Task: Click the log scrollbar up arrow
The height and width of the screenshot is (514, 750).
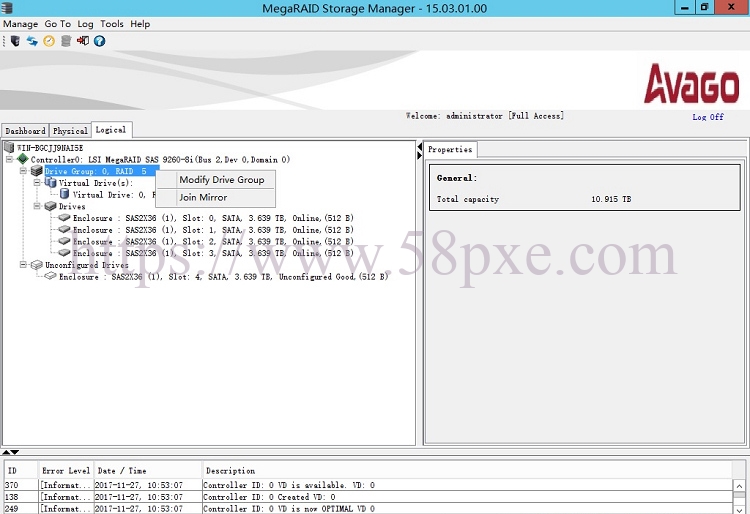Action: coord(739,486)
